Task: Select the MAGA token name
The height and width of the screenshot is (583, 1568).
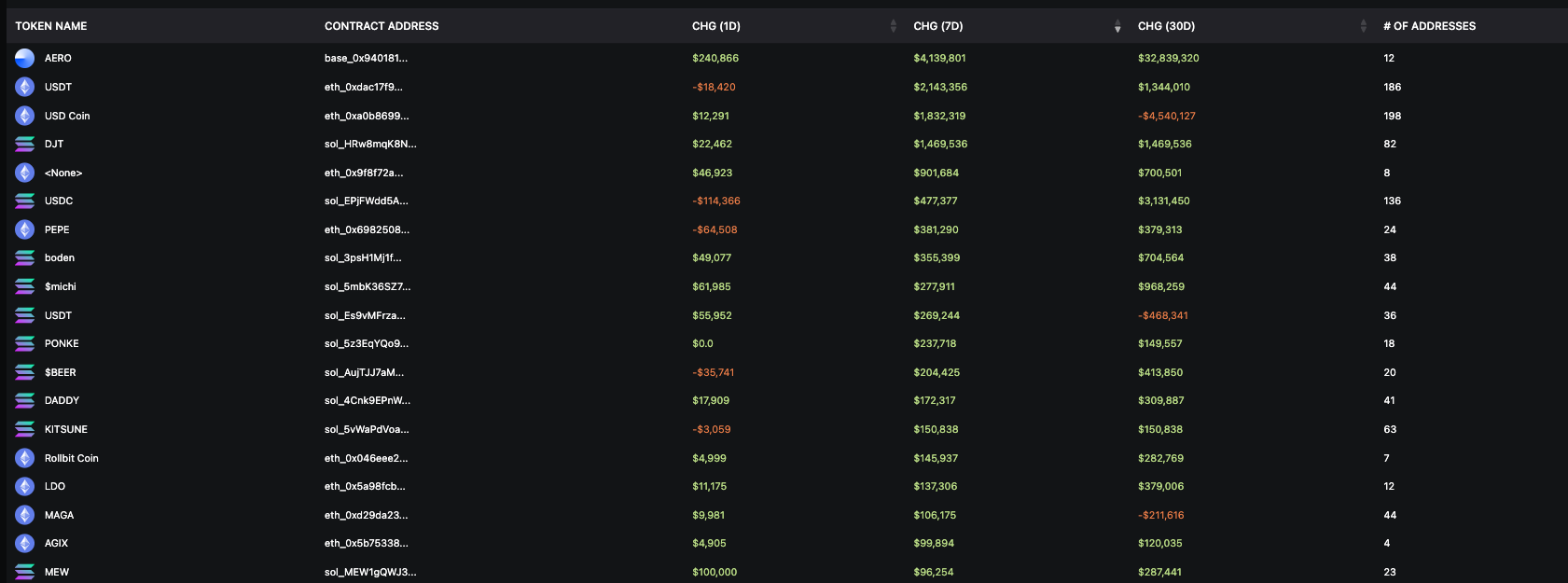Action: tap(59, 515)
